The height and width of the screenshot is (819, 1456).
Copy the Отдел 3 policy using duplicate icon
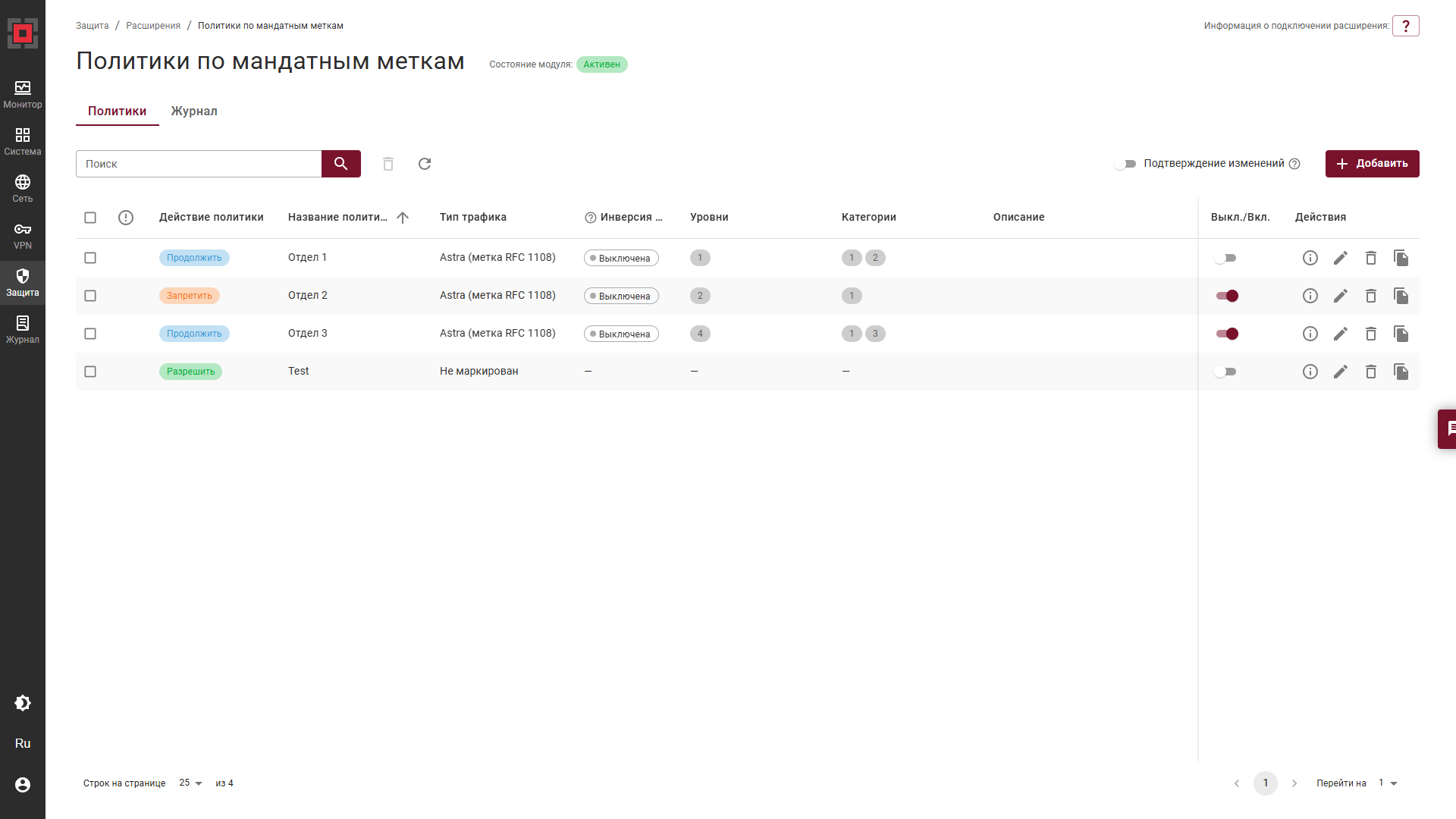(x=1401, y=334)
